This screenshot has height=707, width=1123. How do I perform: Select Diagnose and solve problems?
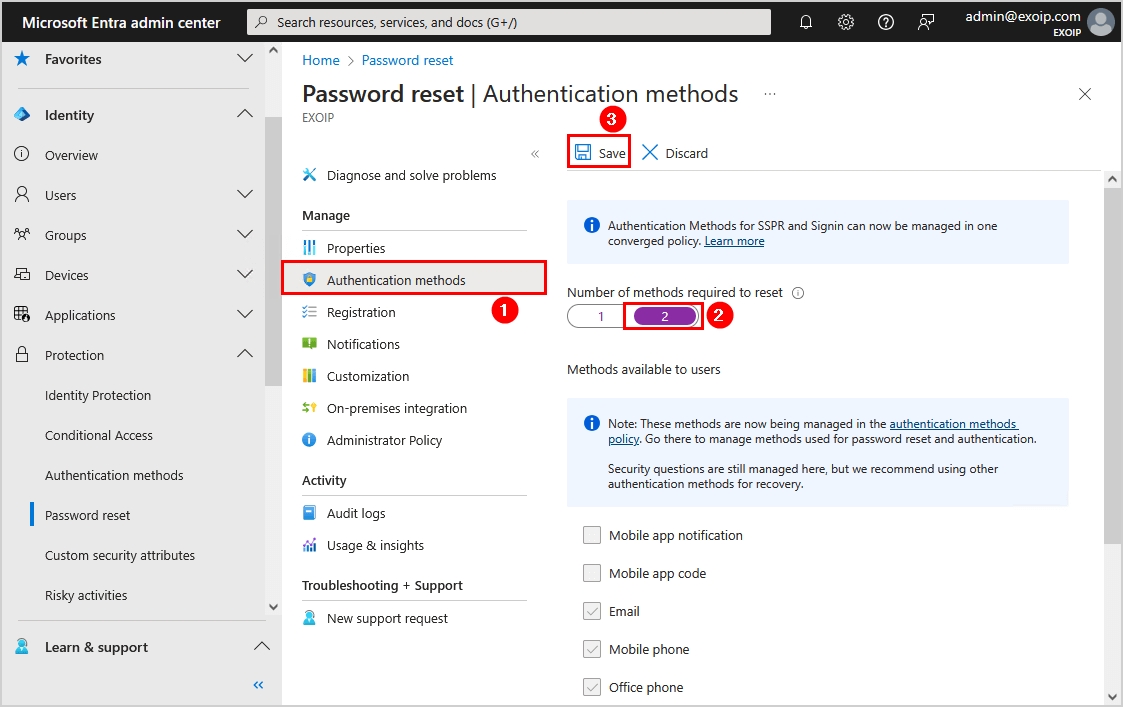(410, 174)
